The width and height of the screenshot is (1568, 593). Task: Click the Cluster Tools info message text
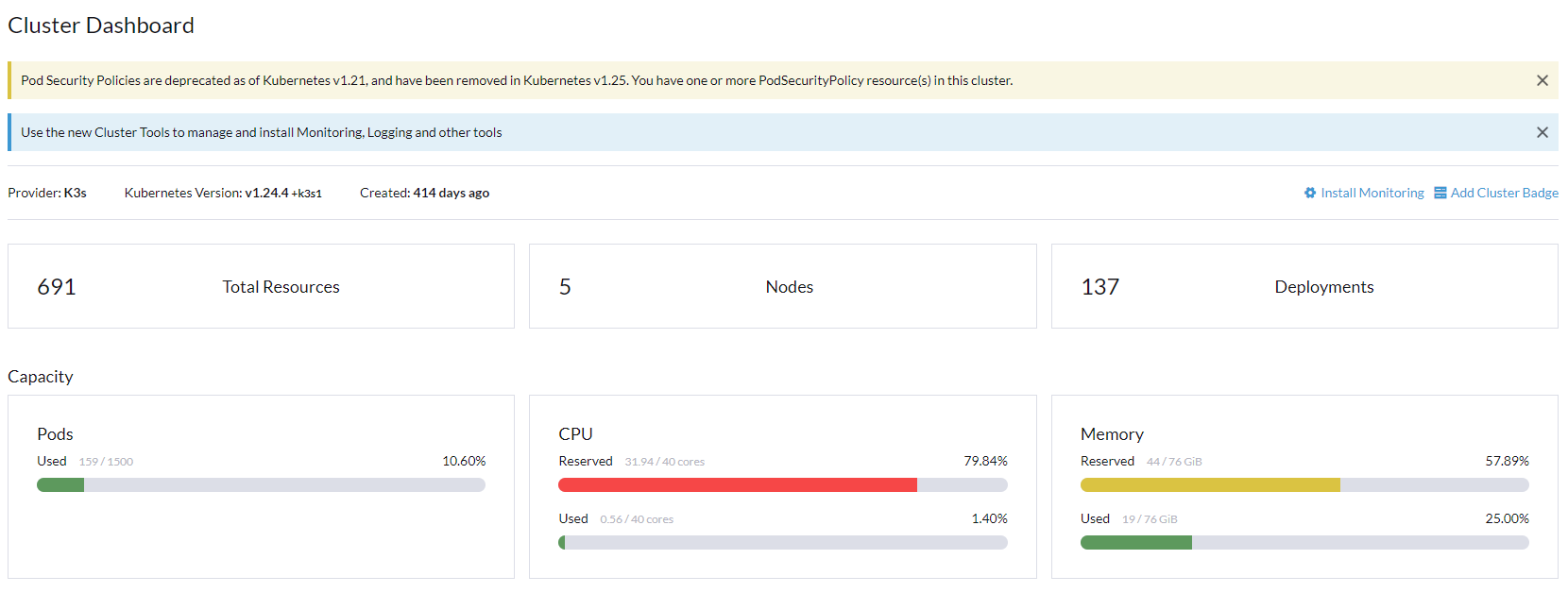pos(262,132)
